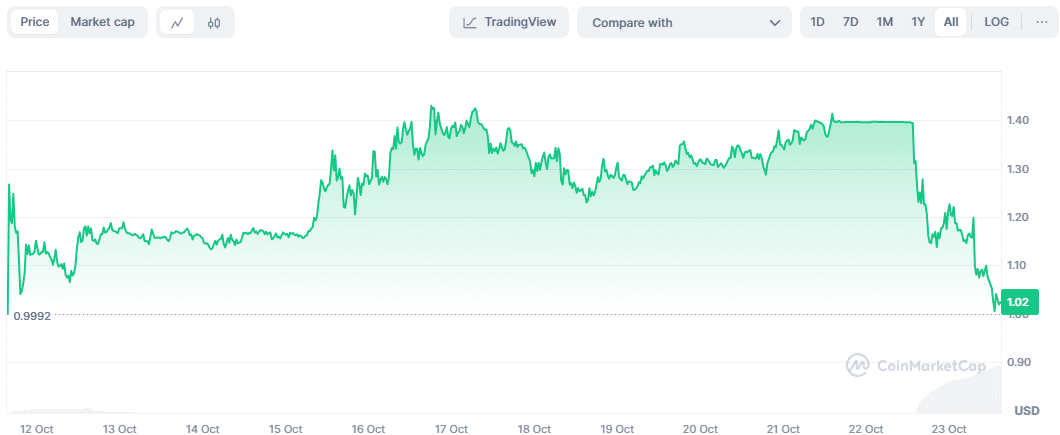Expand the Compare with chevron arrow
1060x435 pixels.
[x=775, y=22]
